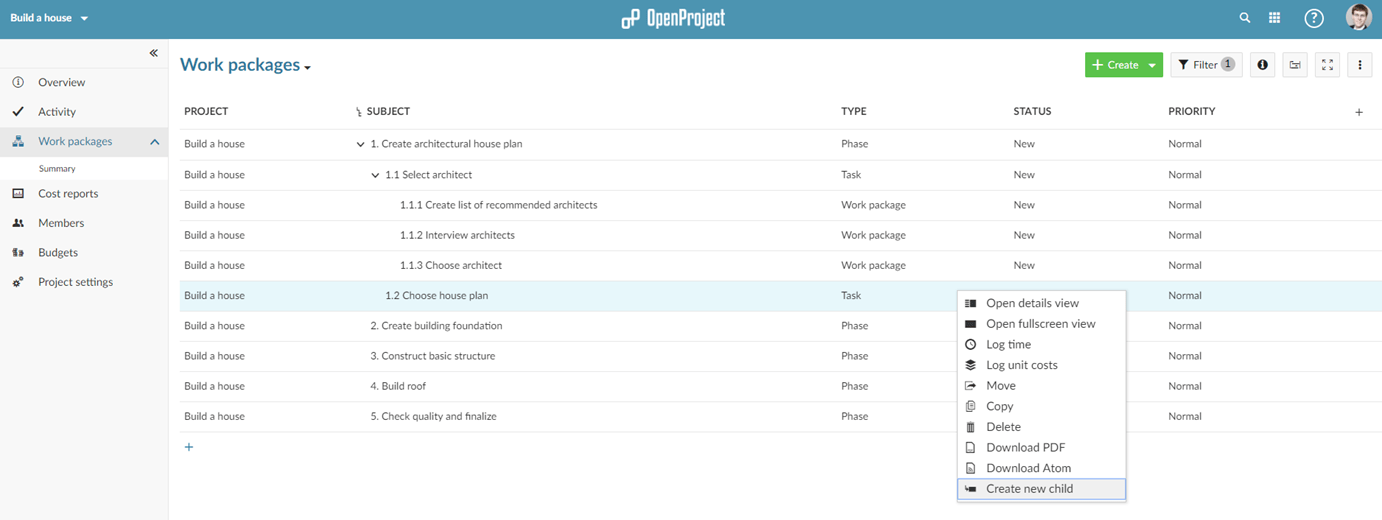Image resolution: width=1382 pixels, height=520 pixels.
Task: Open the info details view button
Action: pos(1262,65)
